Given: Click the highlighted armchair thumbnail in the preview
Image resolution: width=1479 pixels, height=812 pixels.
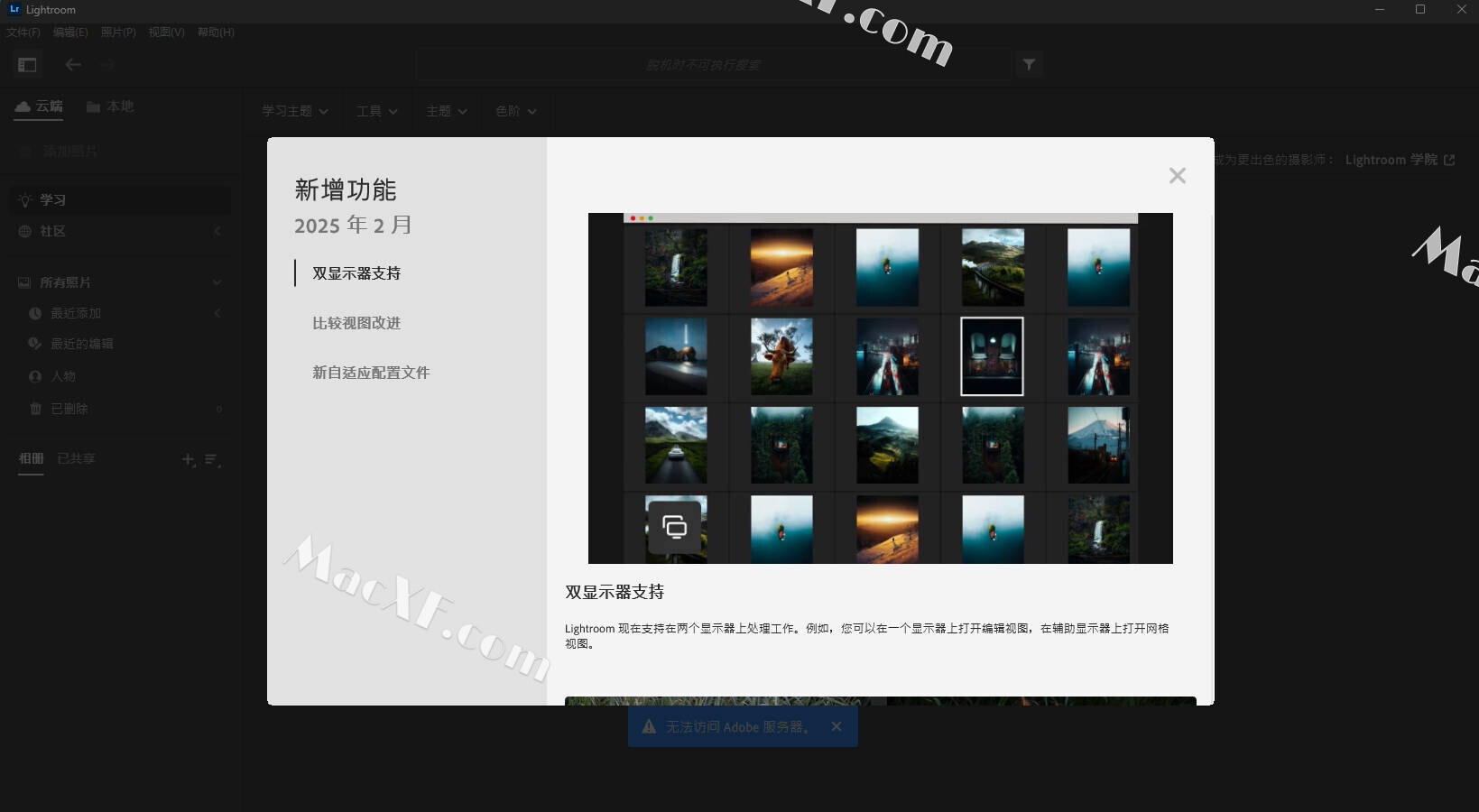Looking at the screenshot, I should [x=992, y=355].
